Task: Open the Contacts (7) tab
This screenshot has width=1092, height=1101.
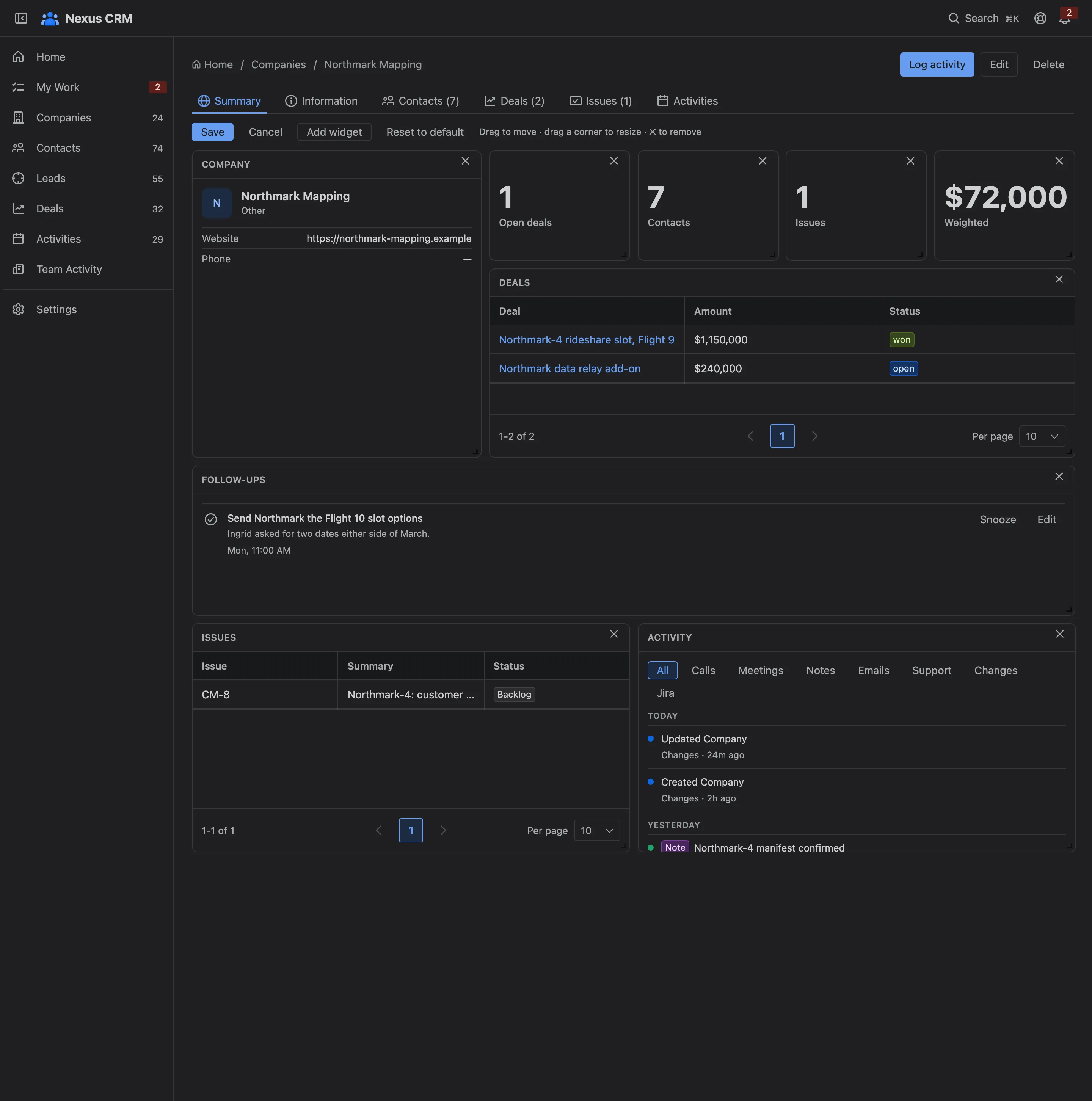Action: (420, 101)
